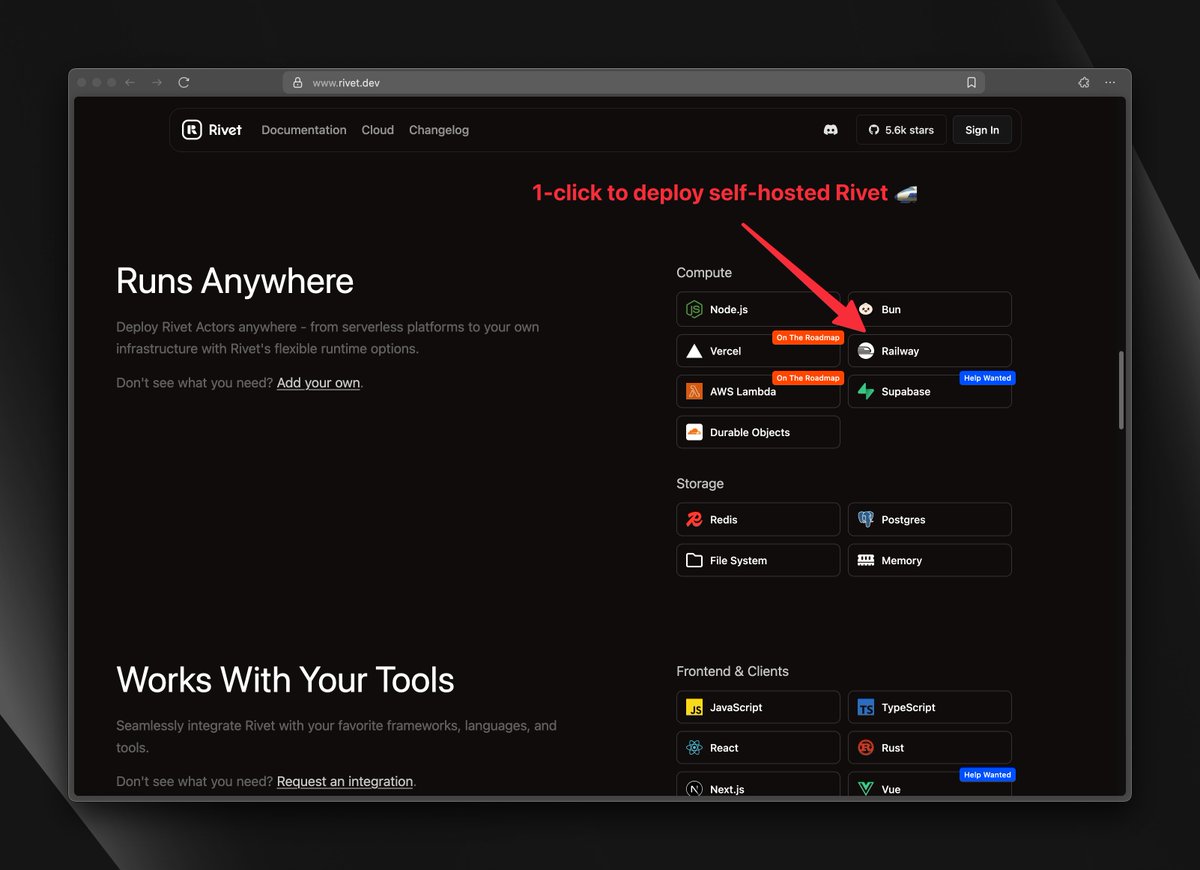Click the 'Storage' section label

click(x=700, y=484)
